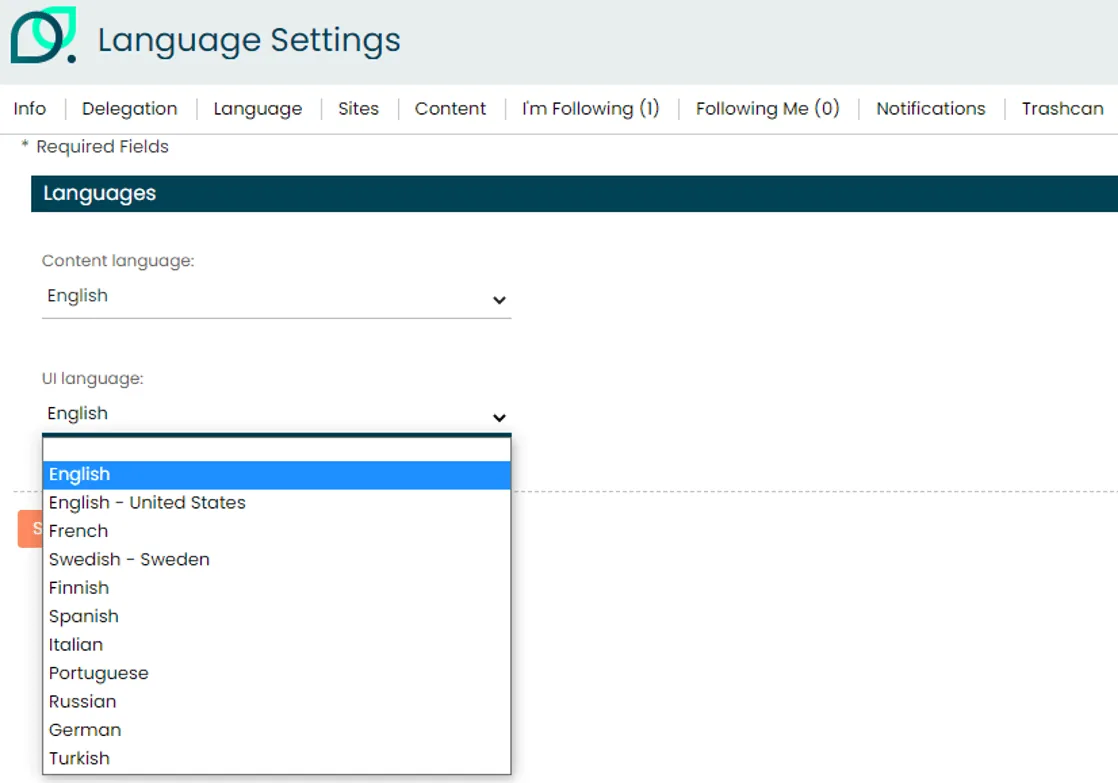Select French from the list

click(277, 531)
